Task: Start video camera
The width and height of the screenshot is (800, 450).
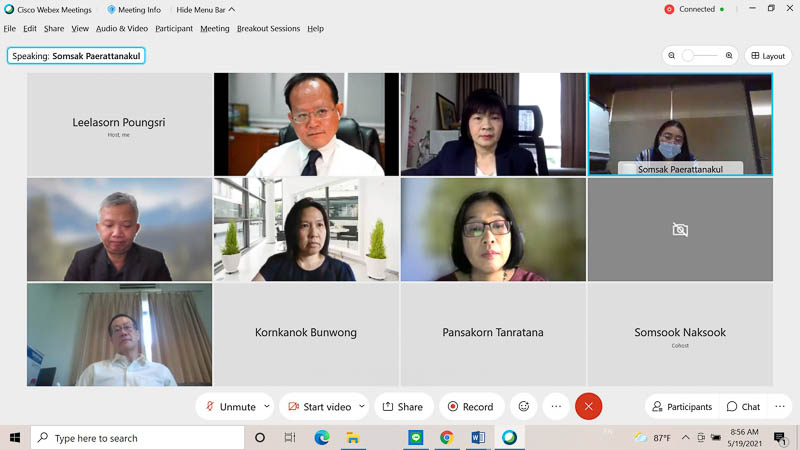Action: click(x=319, y=407)
